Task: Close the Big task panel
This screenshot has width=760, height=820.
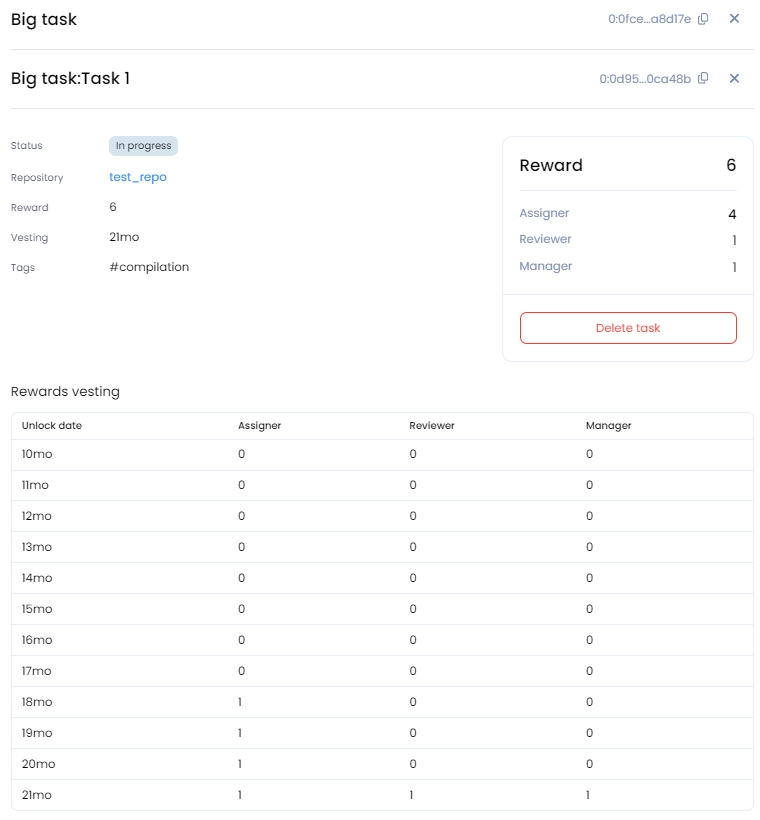Action: coord(734,19)
